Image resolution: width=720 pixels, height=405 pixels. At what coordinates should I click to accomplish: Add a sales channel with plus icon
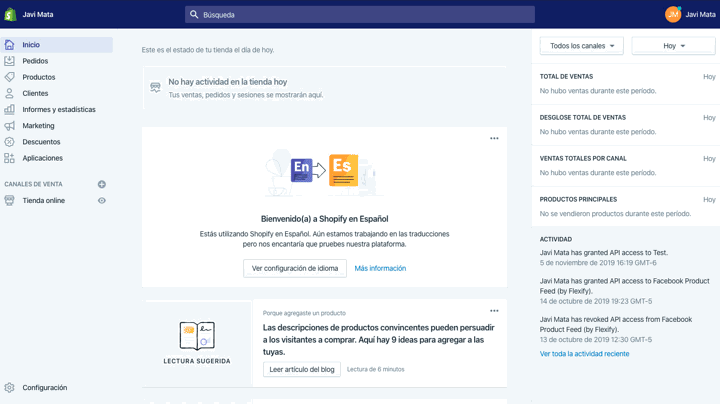pos(102,184)
